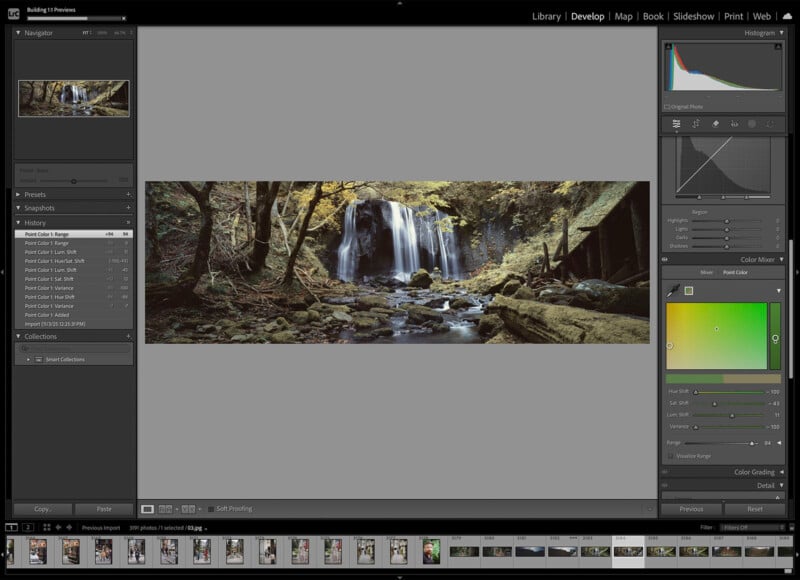Open the Healing tool
Screen dimensions: 800x580
(718, 124)
